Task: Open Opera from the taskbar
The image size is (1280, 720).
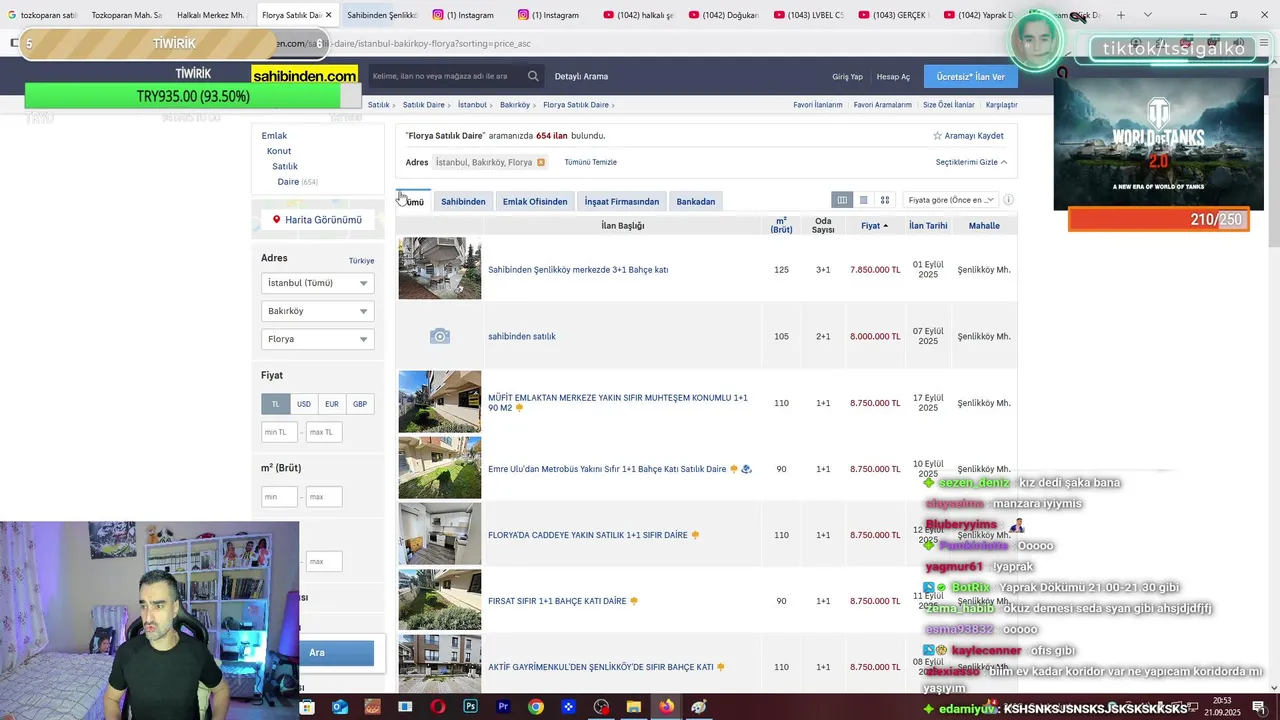Action: pos(438,707)
